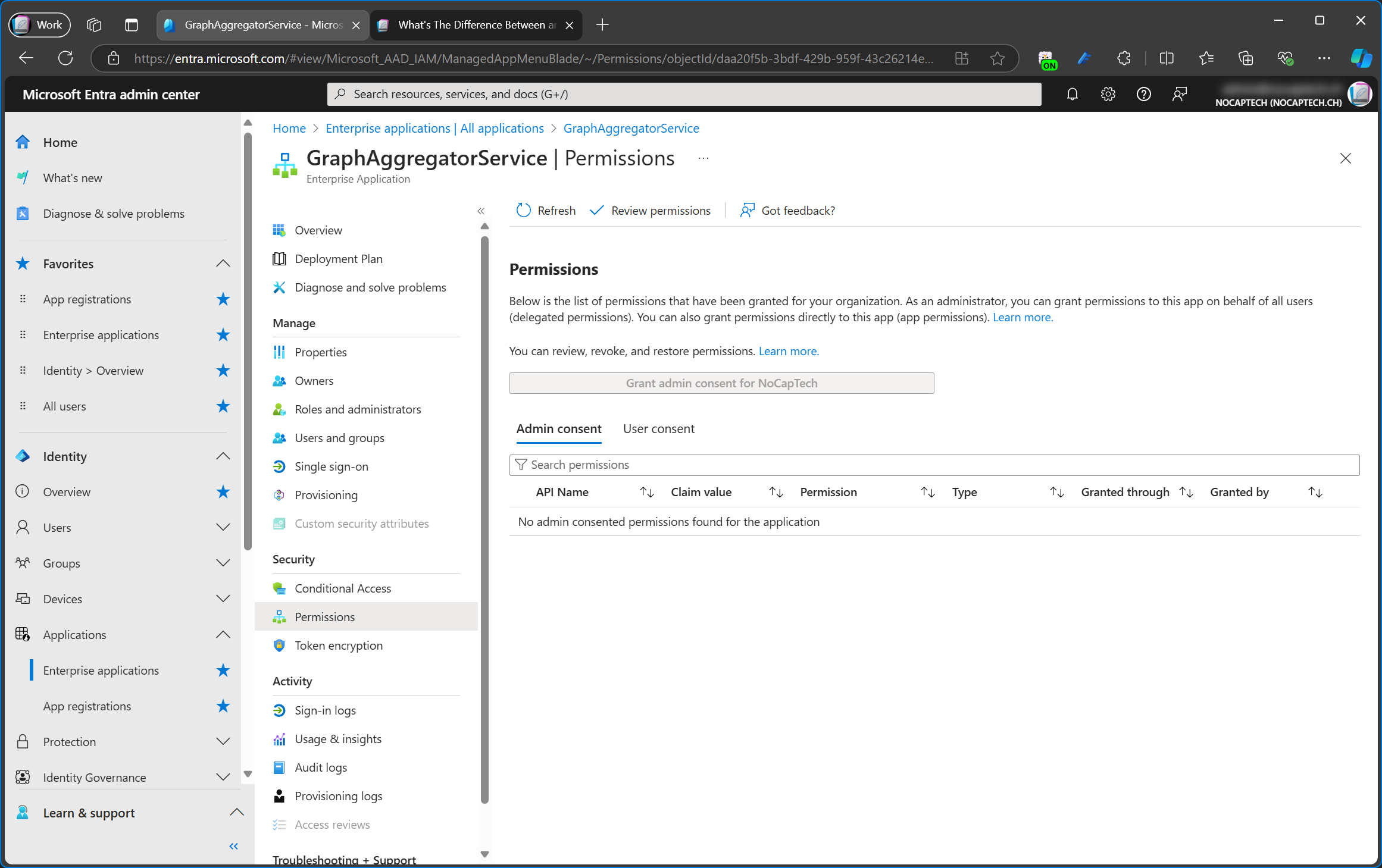The height and width of the screenshot is (868, 1382).
Task: Click GraphAggregatorService breadcrumb link
Action: click(631, 129)
